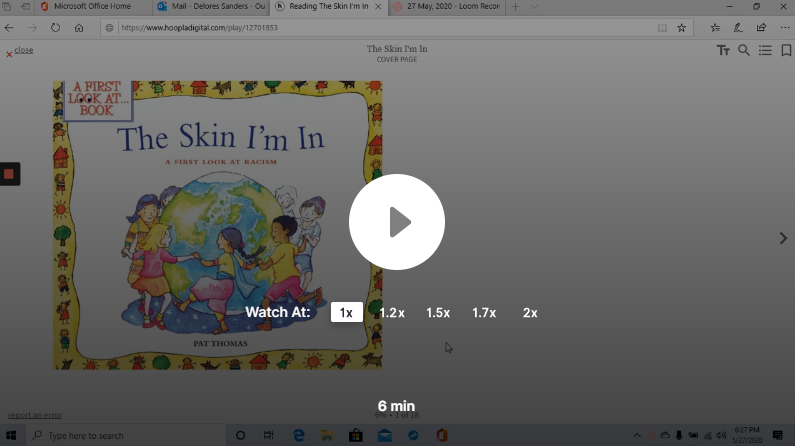Switch to 27 May, 2020 Loom tab
The height and width of the screenshot is (446, 795).
coord(447,7)
